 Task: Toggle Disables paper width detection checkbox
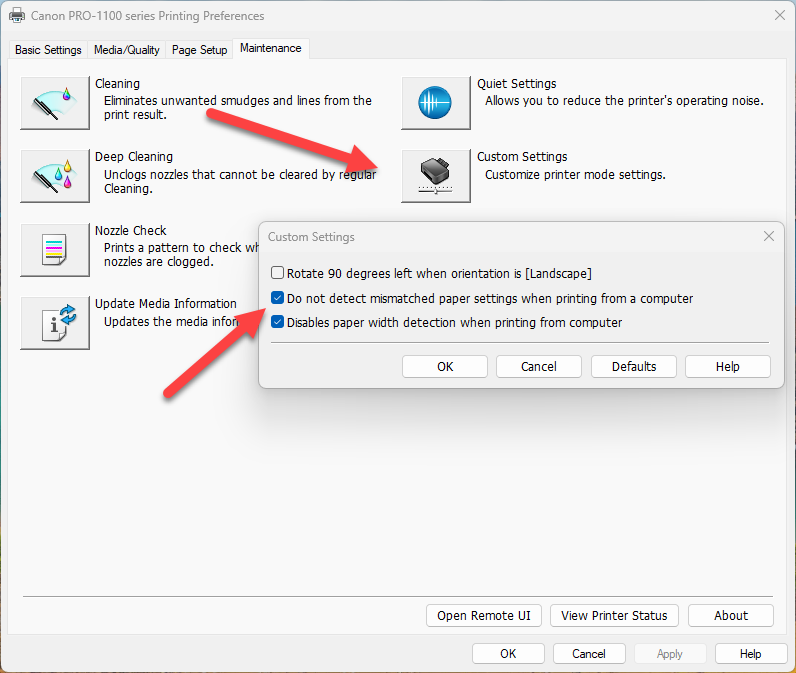277,322
